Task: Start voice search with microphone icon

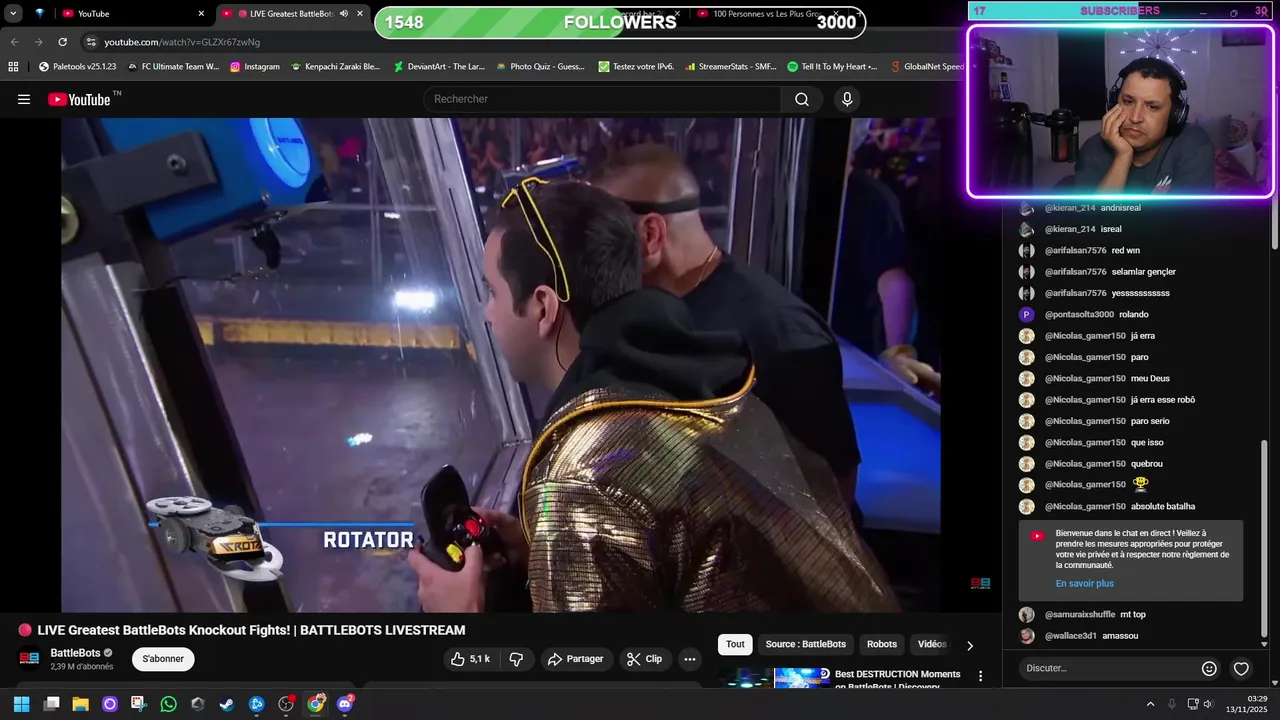Action: point(847,99)
